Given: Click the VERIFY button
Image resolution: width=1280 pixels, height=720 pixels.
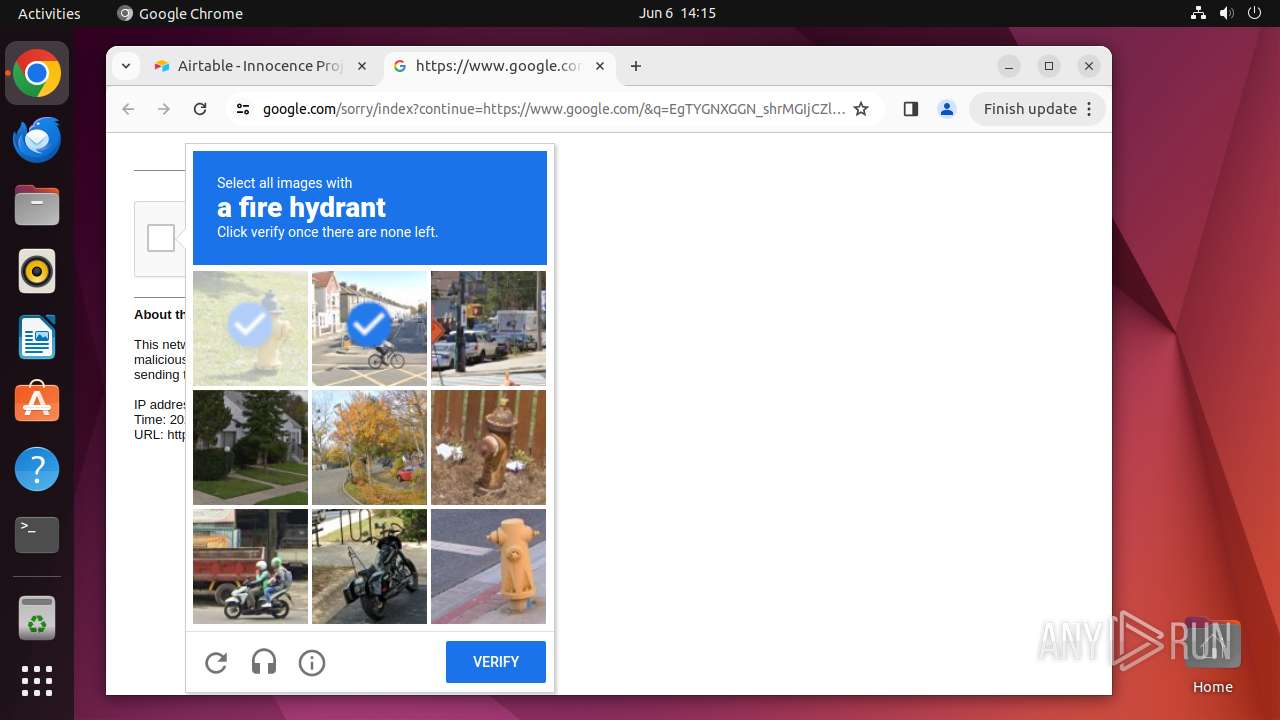Looking at the screenshot, I should coord(496,662).
